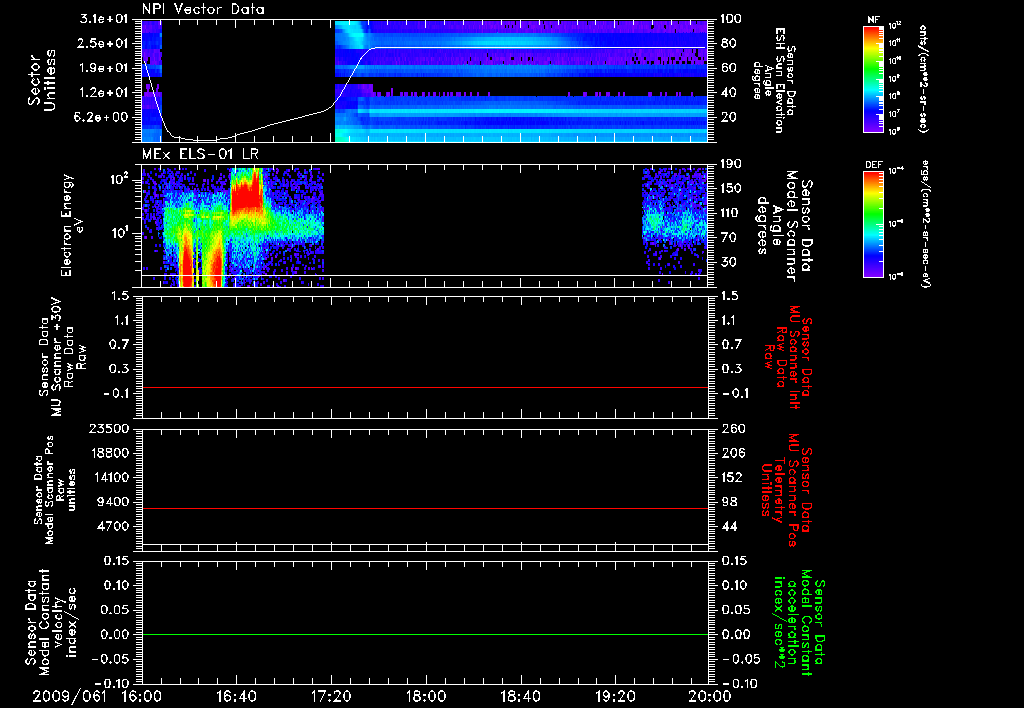Click the 18:00 time axis label

(x=426, y=697)
